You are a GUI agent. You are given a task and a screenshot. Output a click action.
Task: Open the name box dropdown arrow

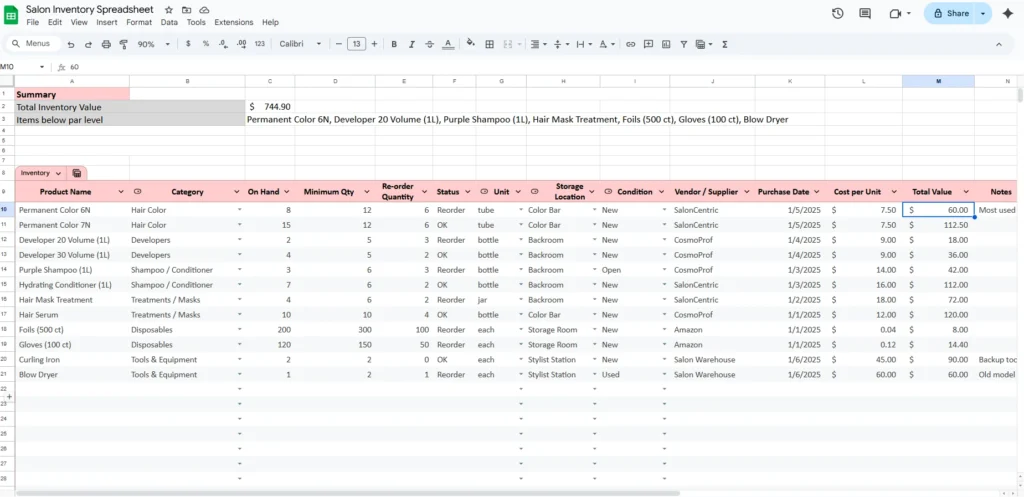click(42, 67)
